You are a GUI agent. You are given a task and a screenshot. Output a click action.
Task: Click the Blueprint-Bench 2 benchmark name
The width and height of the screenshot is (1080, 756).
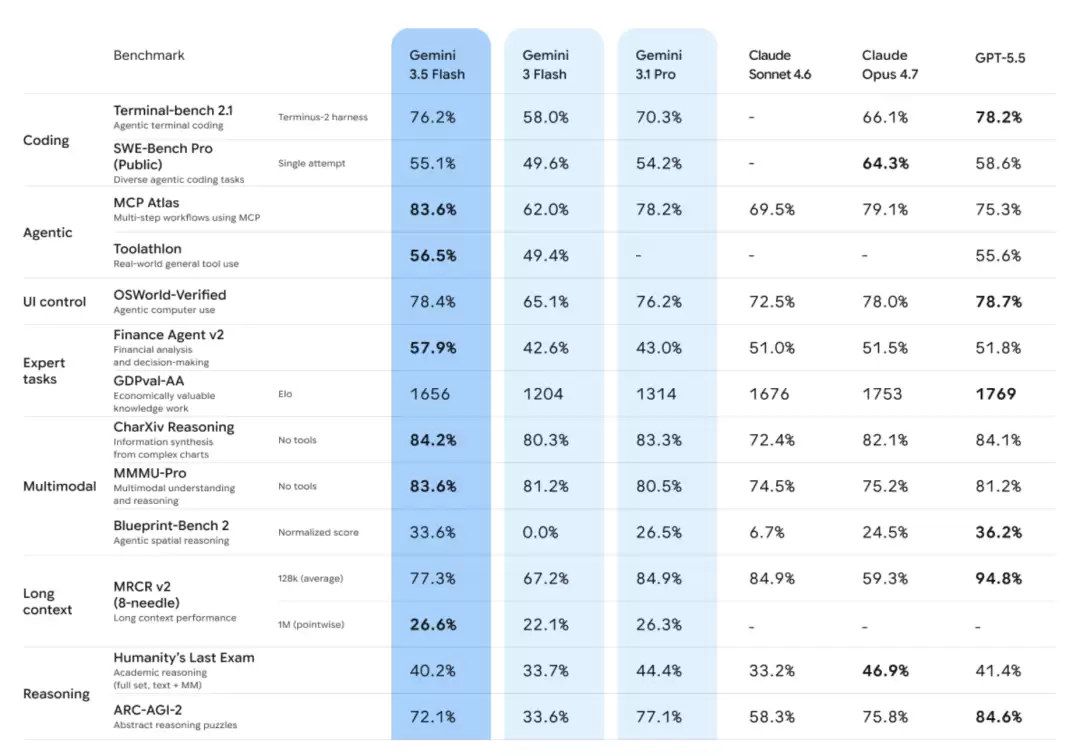click(x=171, y=525)
